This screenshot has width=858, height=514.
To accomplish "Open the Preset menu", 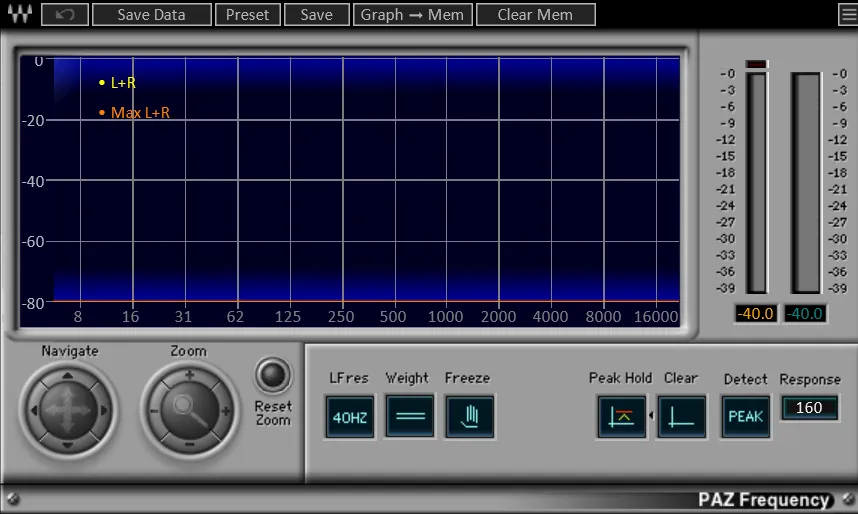I will tap(247, 14).
